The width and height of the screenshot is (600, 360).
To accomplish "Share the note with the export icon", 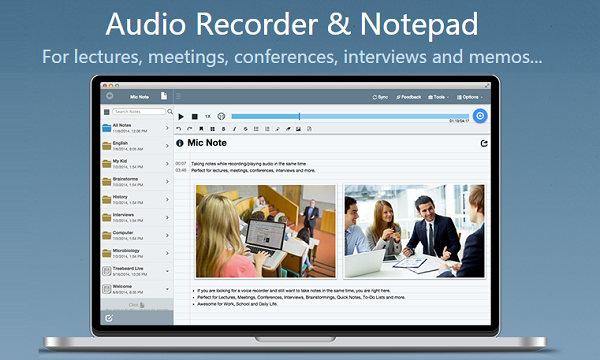I will 484,143.
